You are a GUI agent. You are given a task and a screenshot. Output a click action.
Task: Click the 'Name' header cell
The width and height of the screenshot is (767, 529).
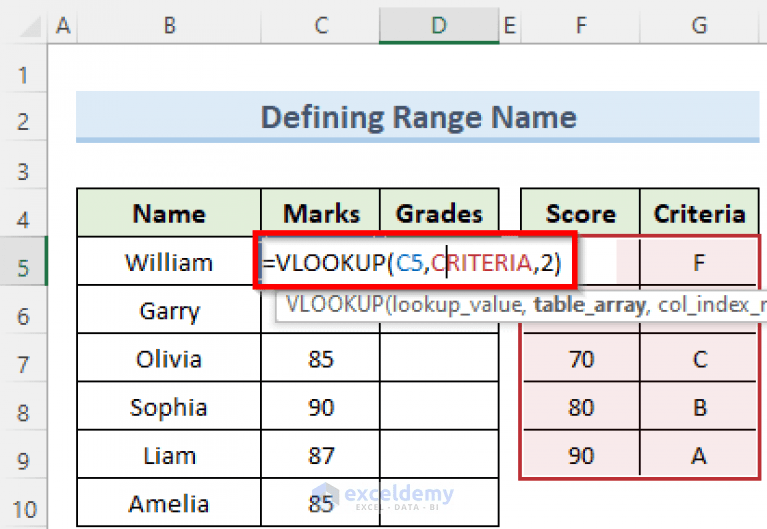tap(169, 213)
